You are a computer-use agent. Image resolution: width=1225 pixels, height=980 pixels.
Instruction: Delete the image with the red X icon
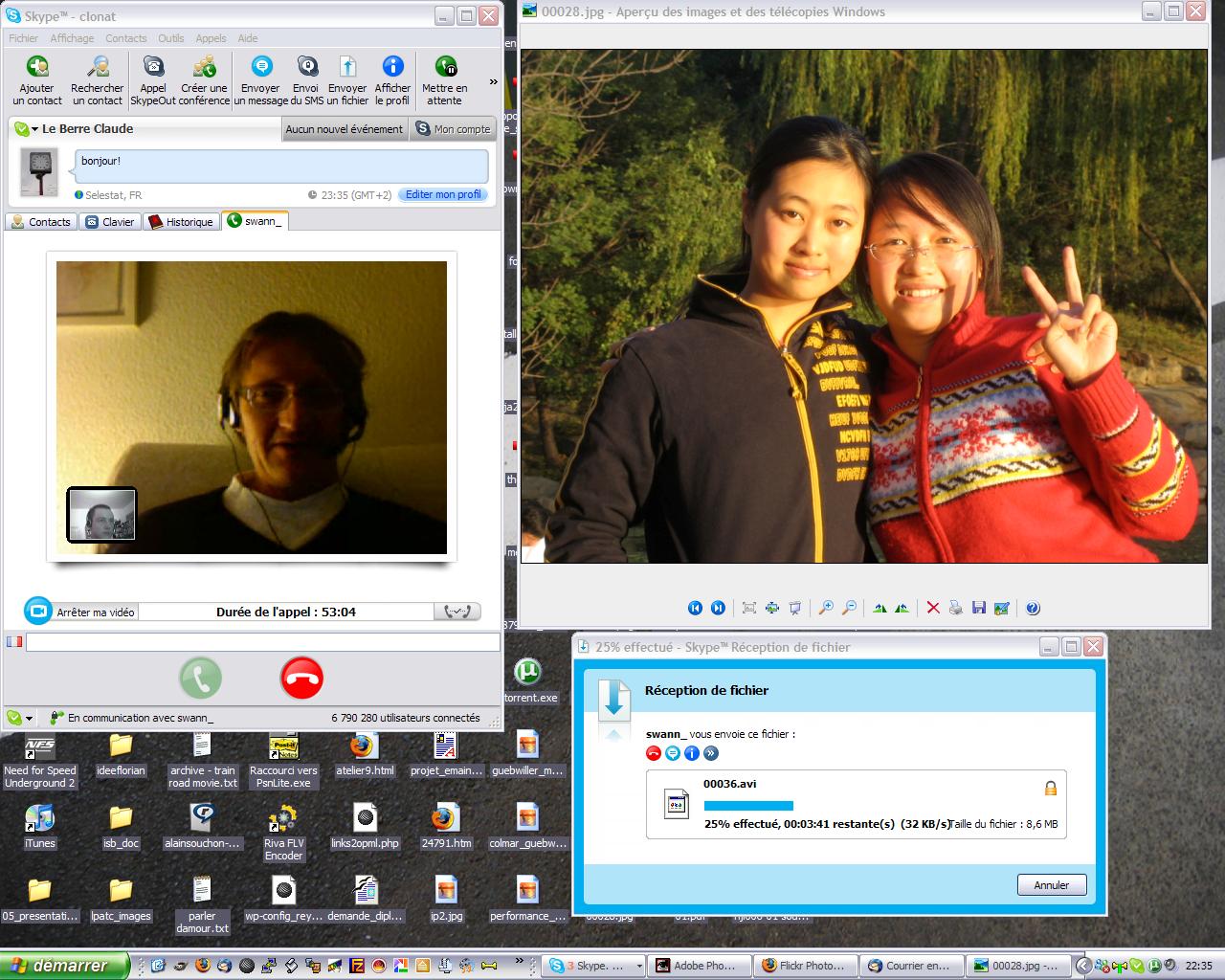[933, 608]
